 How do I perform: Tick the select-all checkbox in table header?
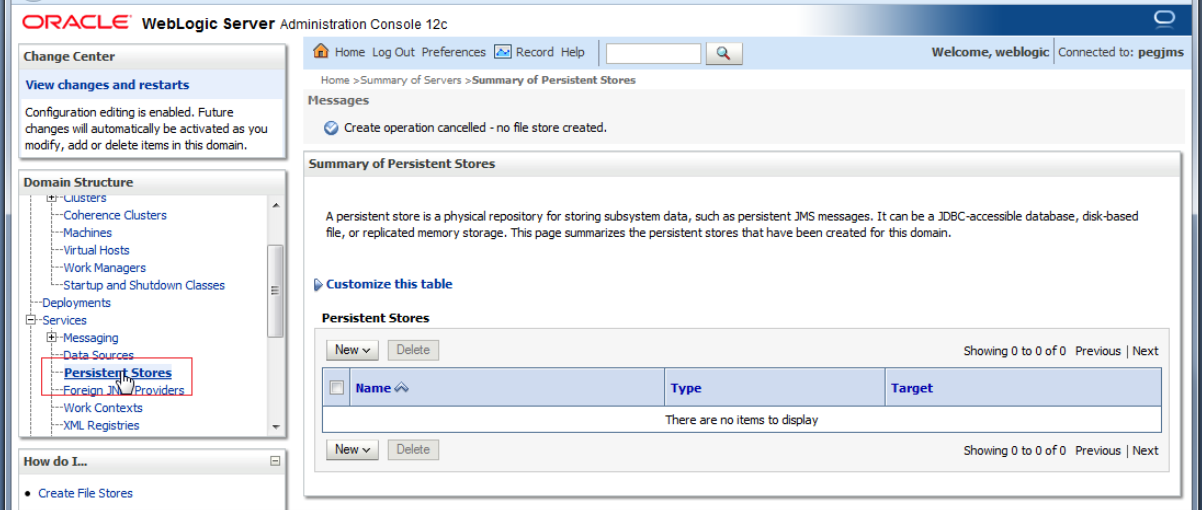point(337,388)
